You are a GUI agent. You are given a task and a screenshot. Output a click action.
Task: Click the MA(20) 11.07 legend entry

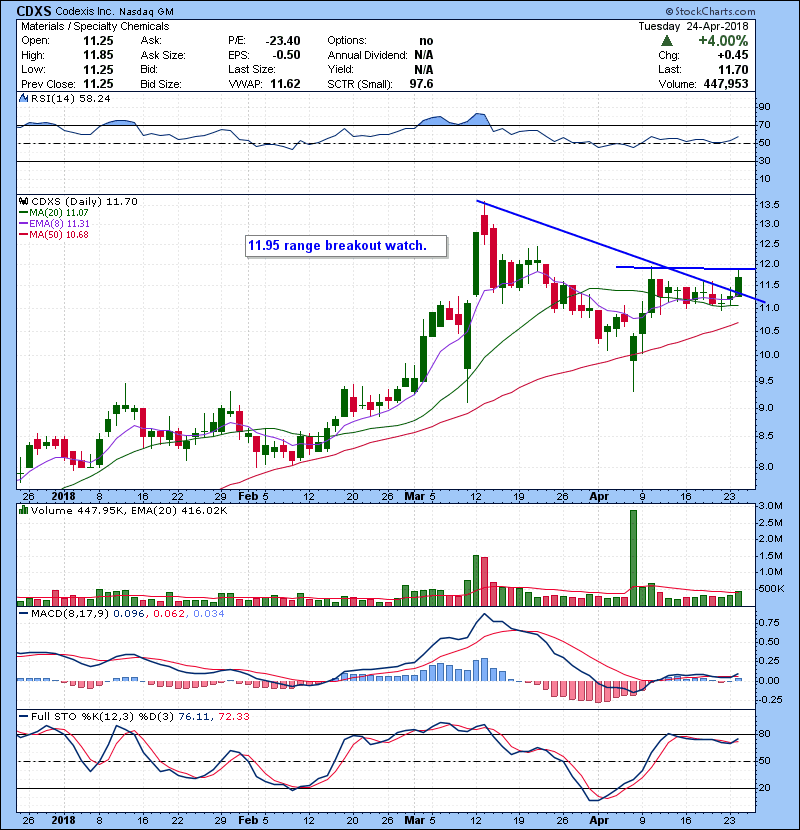click(54, 213)
